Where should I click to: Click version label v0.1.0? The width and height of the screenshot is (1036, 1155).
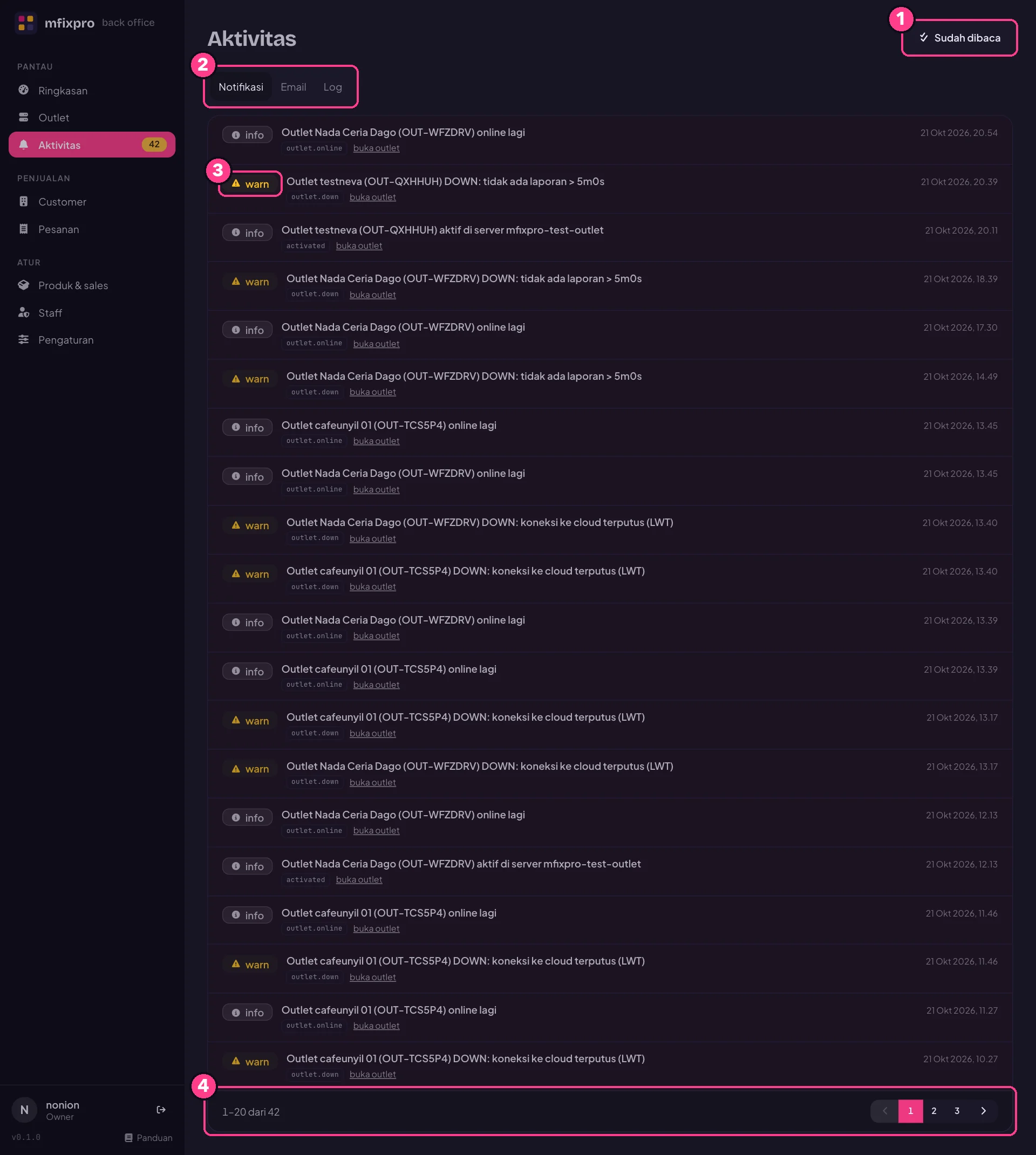coord(26,1137)
